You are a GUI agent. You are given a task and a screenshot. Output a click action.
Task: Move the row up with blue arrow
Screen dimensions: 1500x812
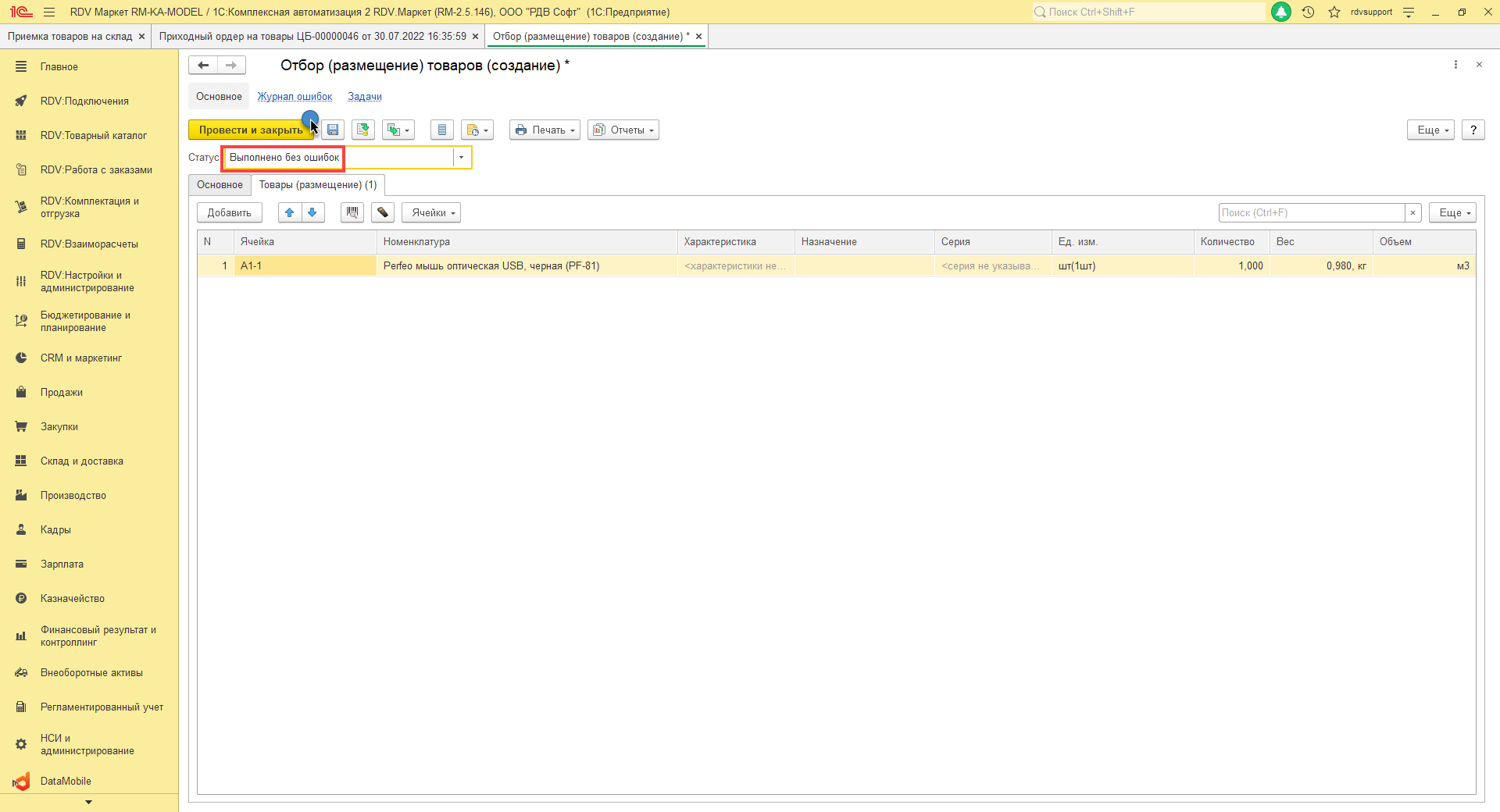click(x=290, y=212)
